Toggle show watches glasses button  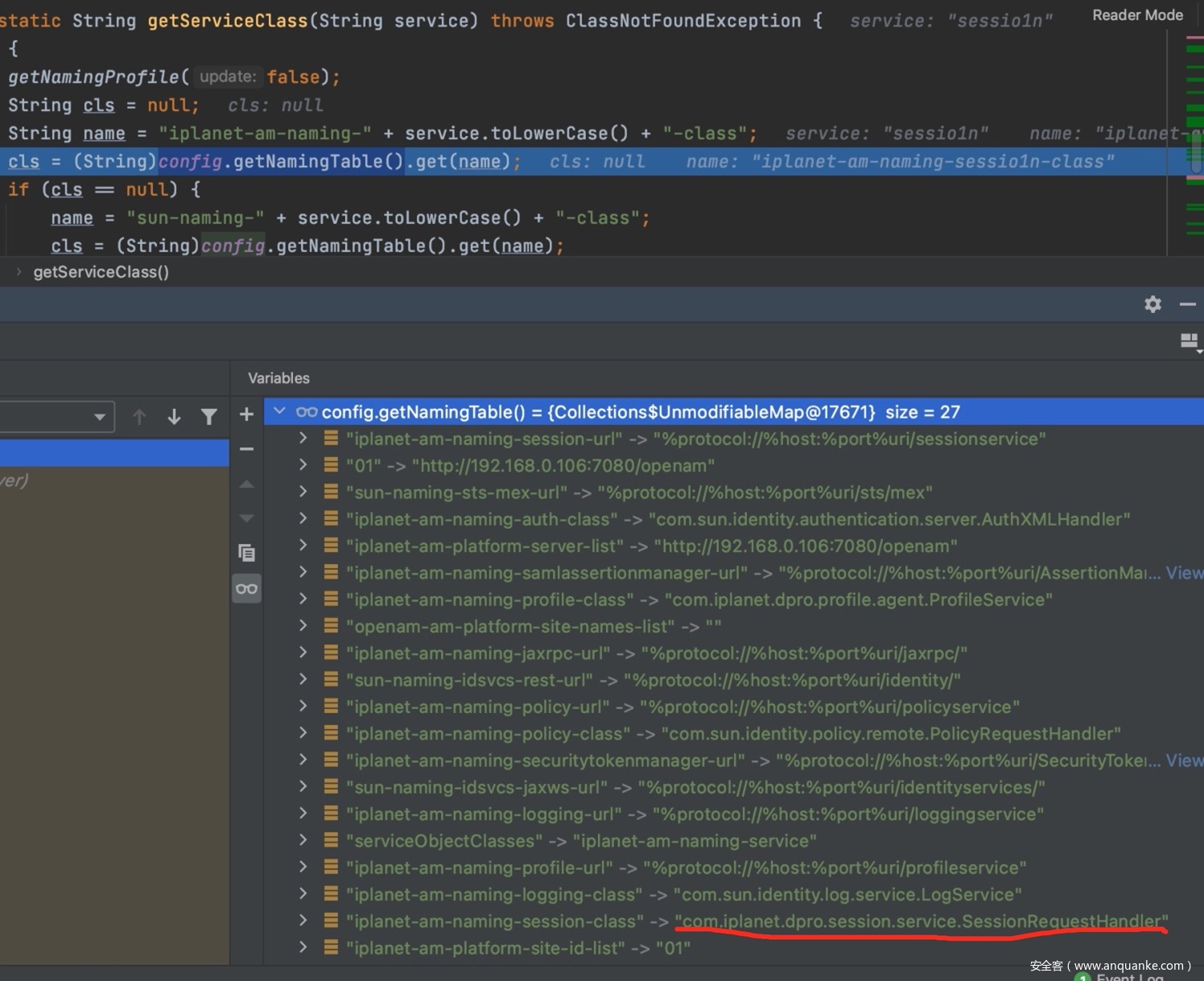tap(247, 589)
